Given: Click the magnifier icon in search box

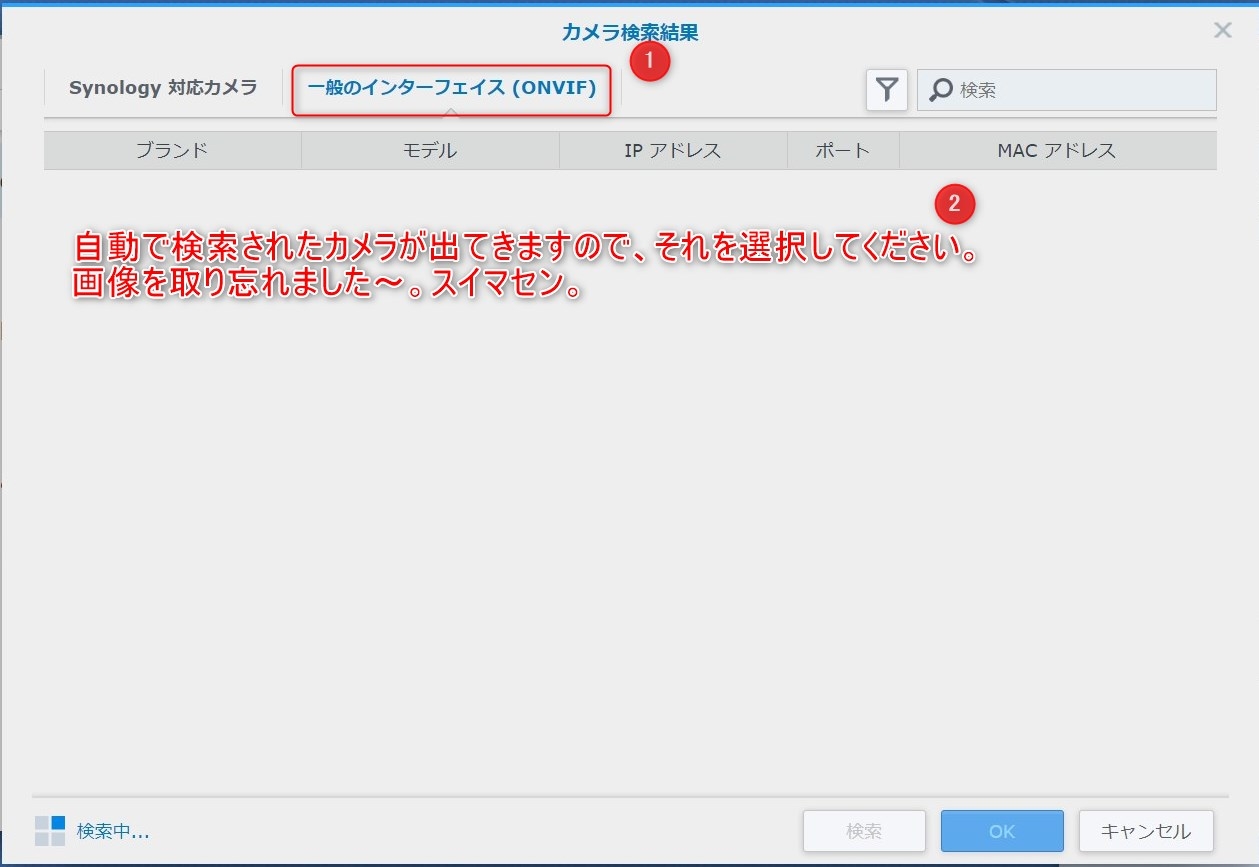Looking at the screenshot, I should 940,90.
